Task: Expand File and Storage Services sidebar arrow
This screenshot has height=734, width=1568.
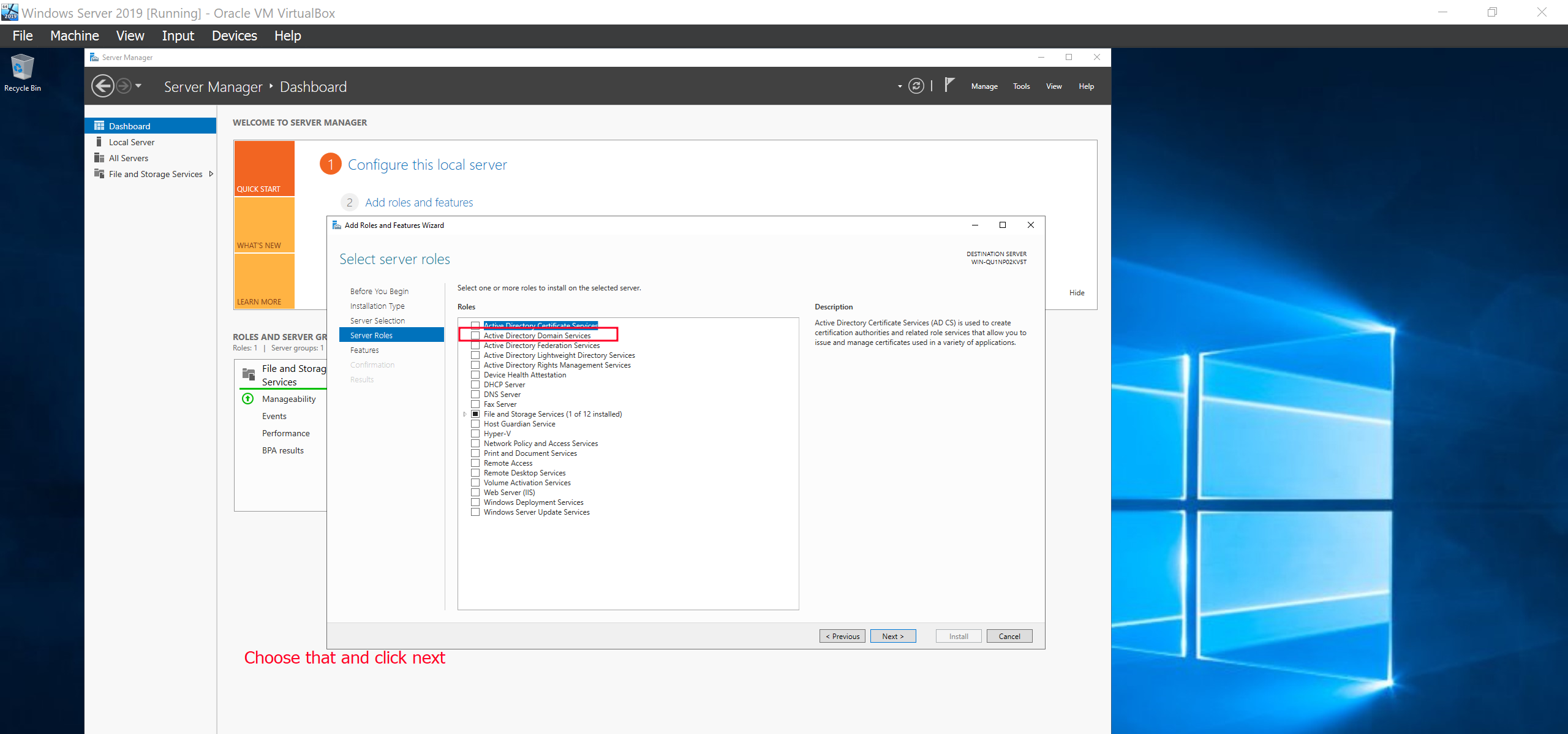Action: point(211,173)
